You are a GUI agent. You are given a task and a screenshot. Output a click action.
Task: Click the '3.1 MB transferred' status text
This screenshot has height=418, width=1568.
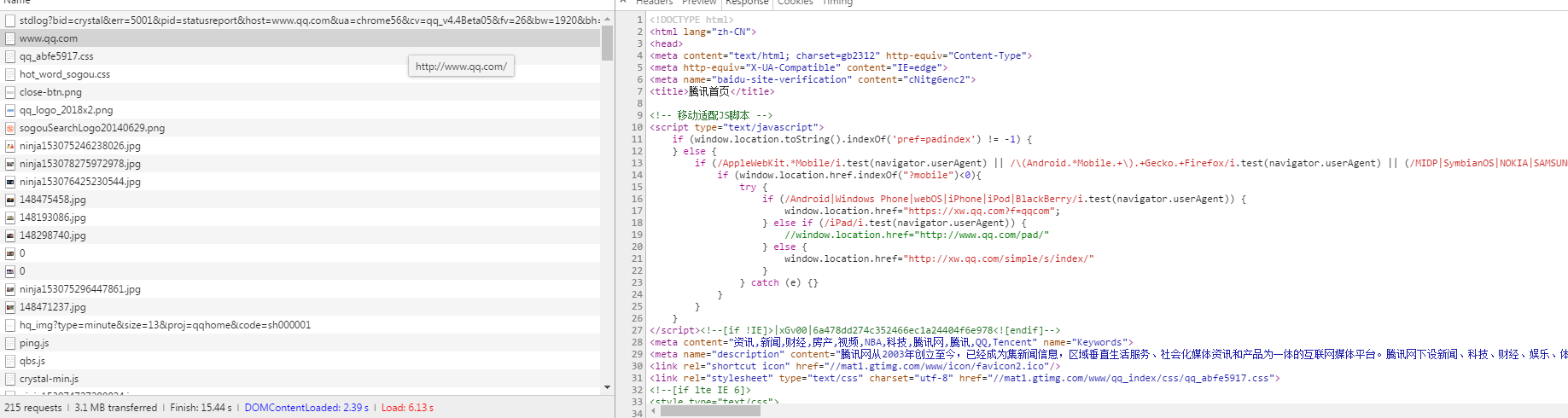116,408
